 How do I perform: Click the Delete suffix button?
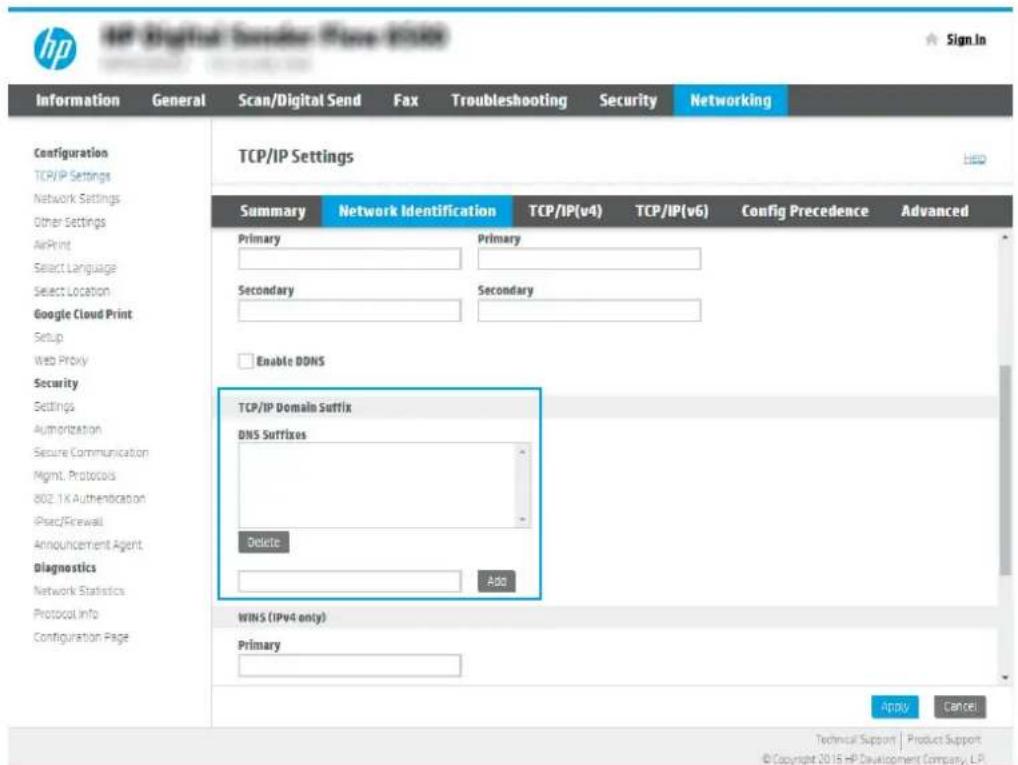coord(264,542)
